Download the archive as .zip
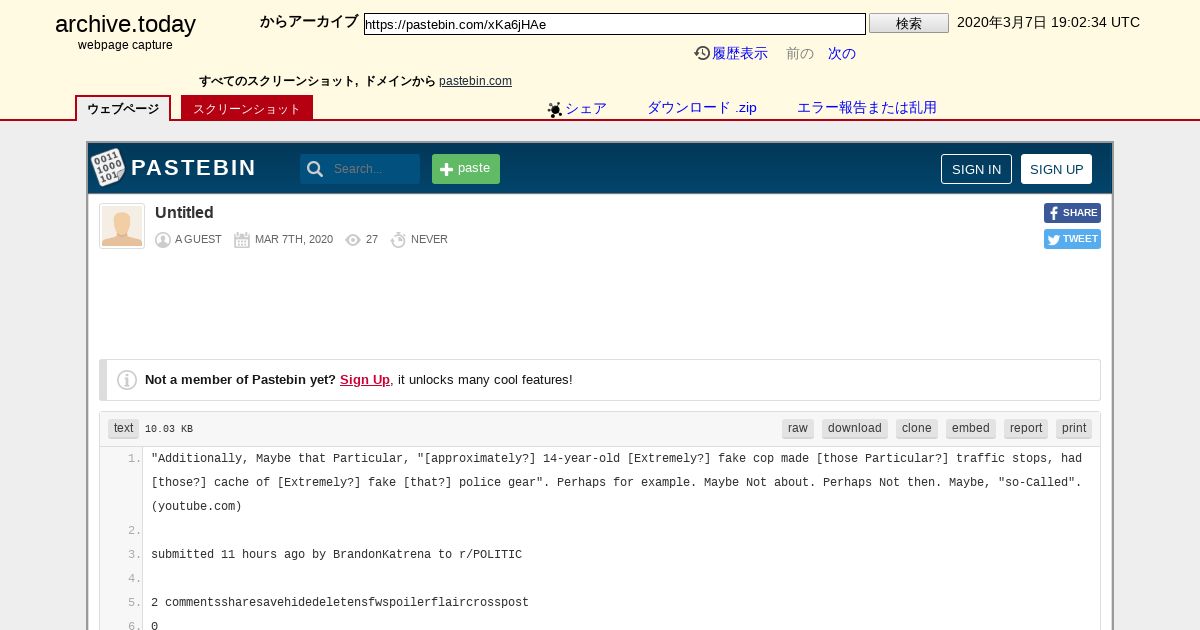1200x630 pixels. click(x=702, y=108)
